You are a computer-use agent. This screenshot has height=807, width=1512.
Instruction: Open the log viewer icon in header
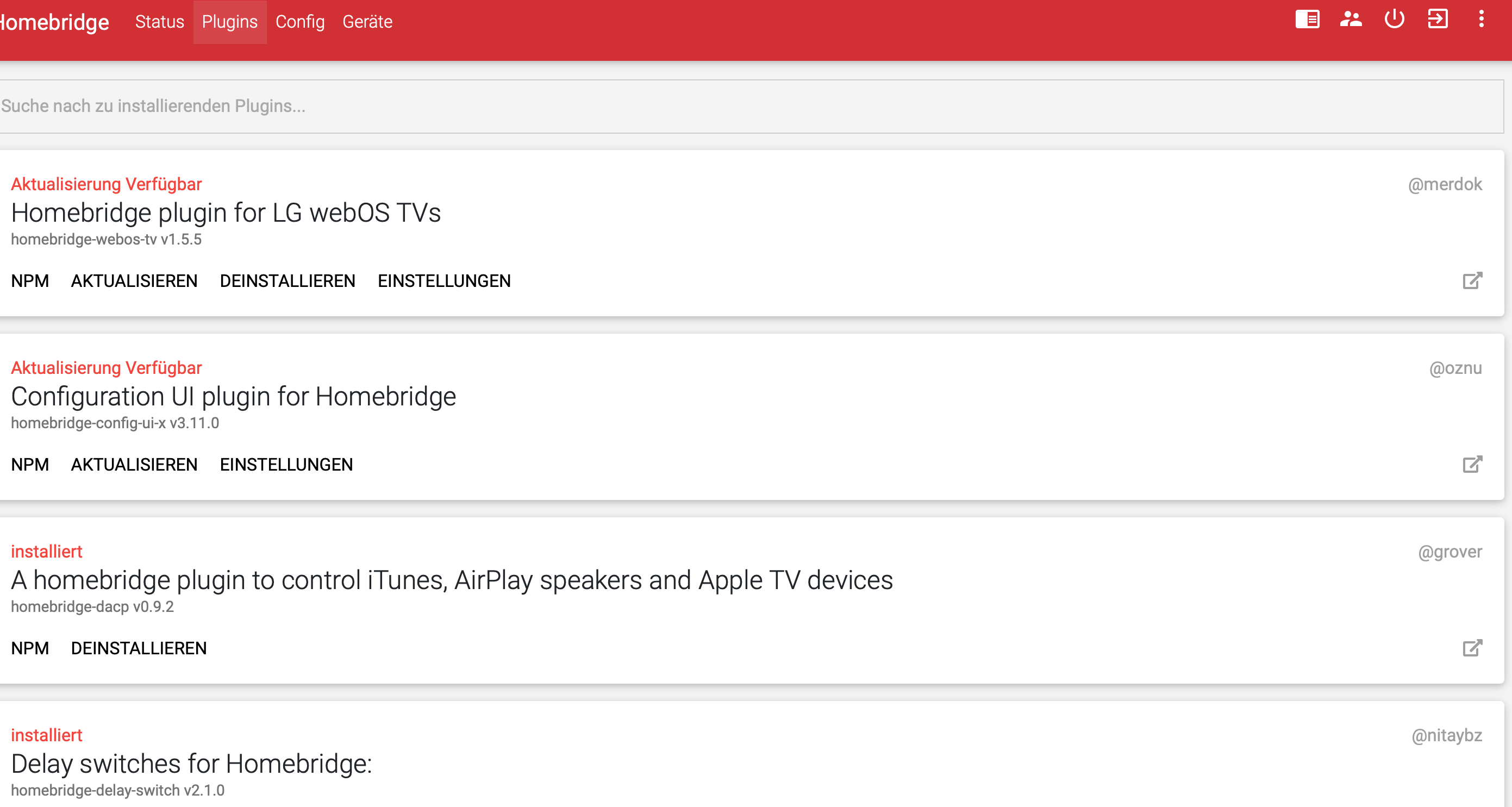pyautogui.click(x=1307, y=20)
